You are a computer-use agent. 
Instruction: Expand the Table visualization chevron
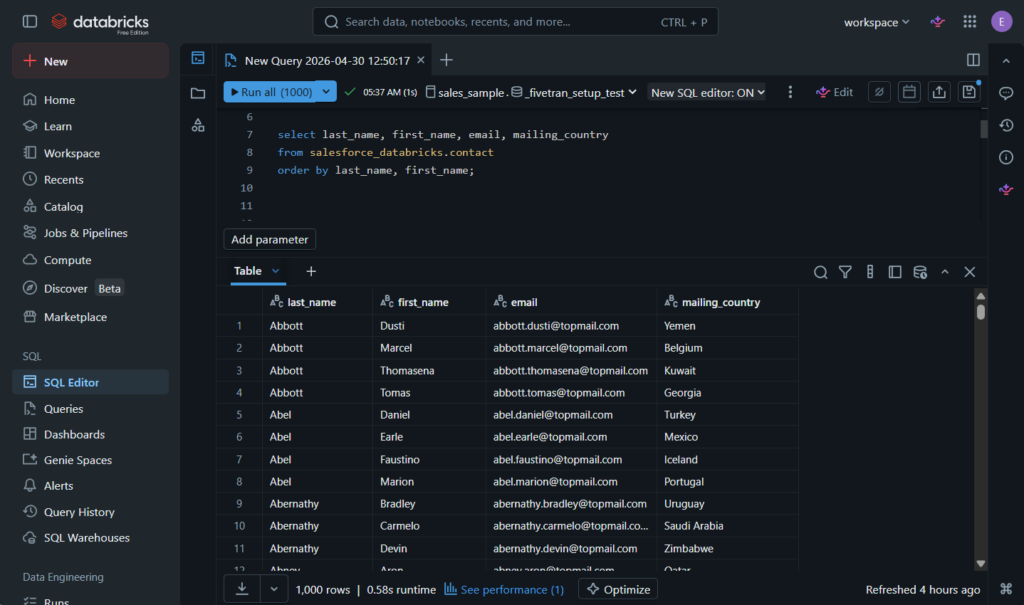tap(276, 270)
